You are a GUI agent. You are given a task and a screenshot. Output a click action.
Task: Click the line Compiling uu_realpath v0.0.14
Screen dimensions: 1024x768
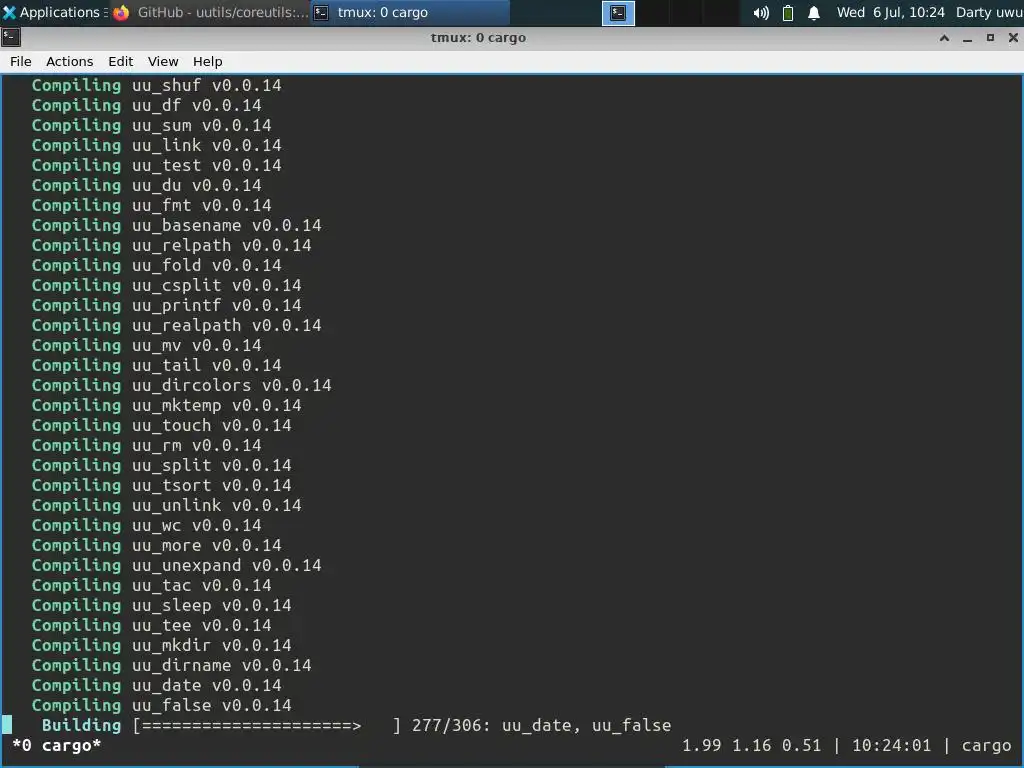pos(176,325)
